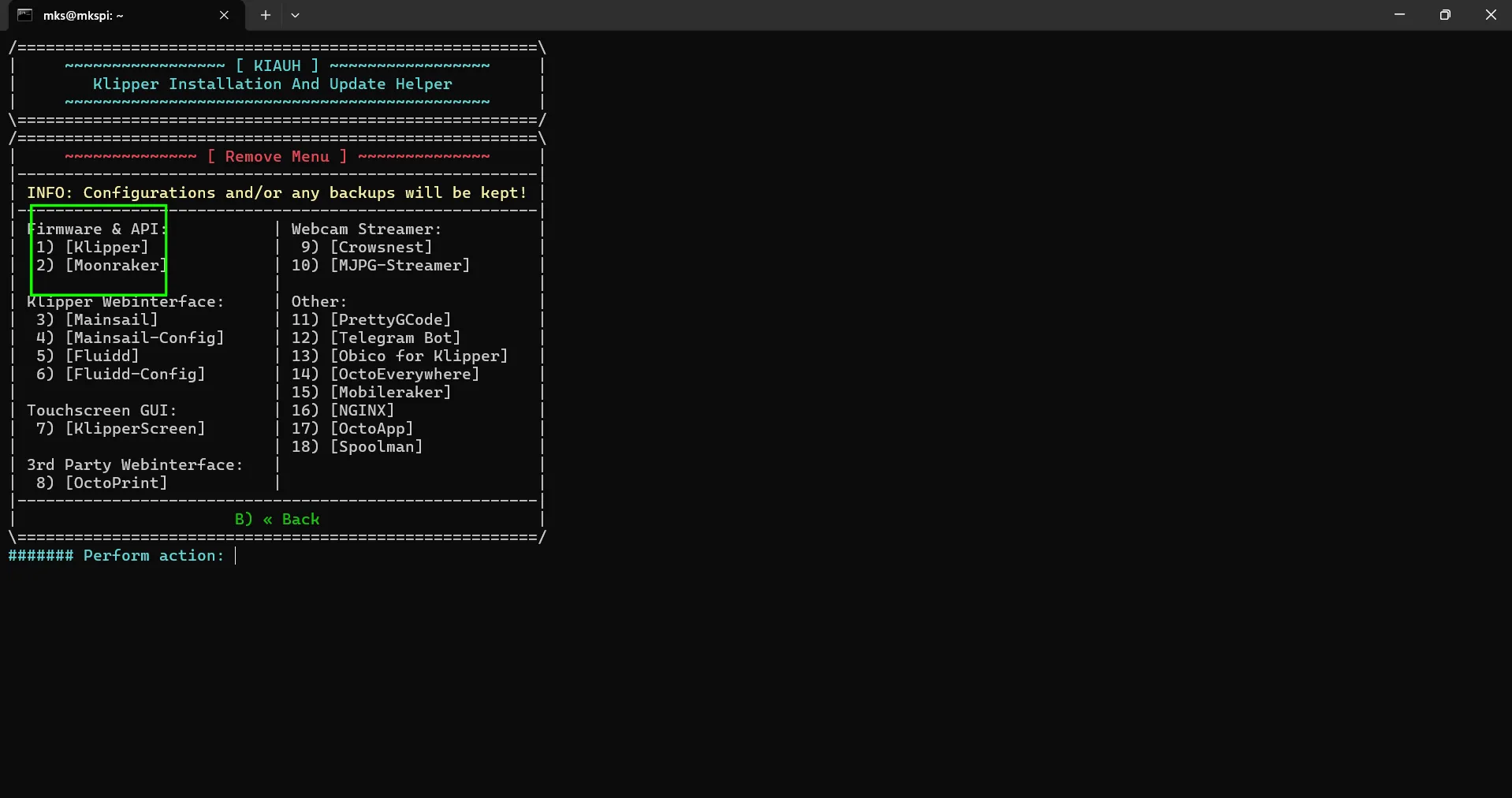Click the '16) [NGINX]' entry
Screen dimensions: 1512x798
343,411
